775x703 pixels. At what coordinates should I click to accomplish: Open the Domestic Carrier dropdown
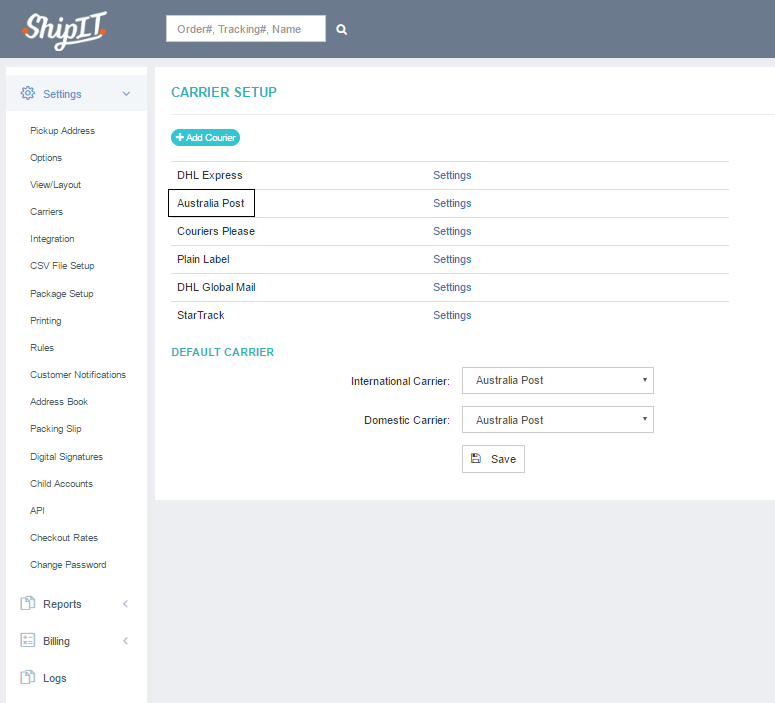click(x=558, y=420)
